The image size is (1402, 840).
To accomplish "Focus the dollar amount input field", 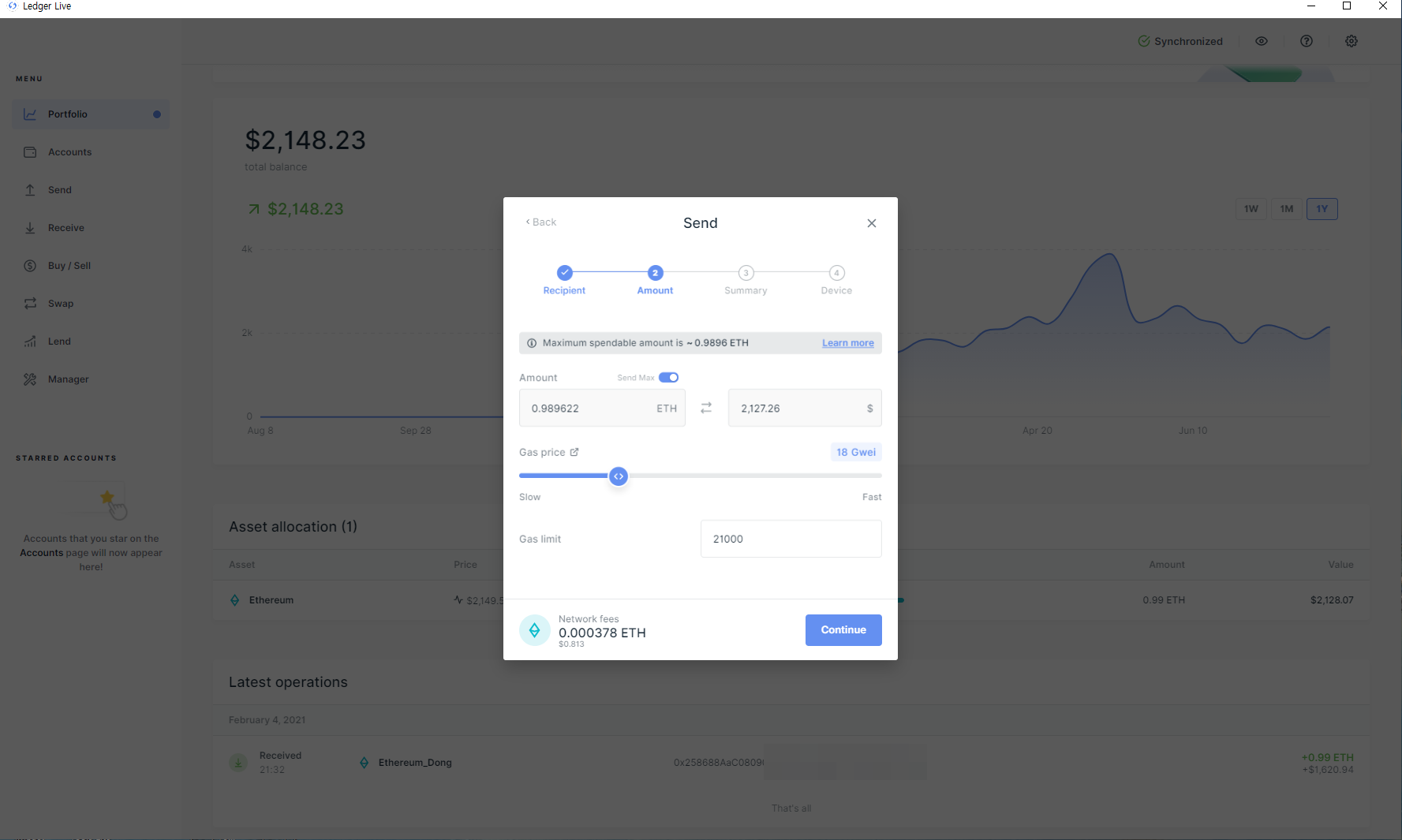I will point(805,409).
